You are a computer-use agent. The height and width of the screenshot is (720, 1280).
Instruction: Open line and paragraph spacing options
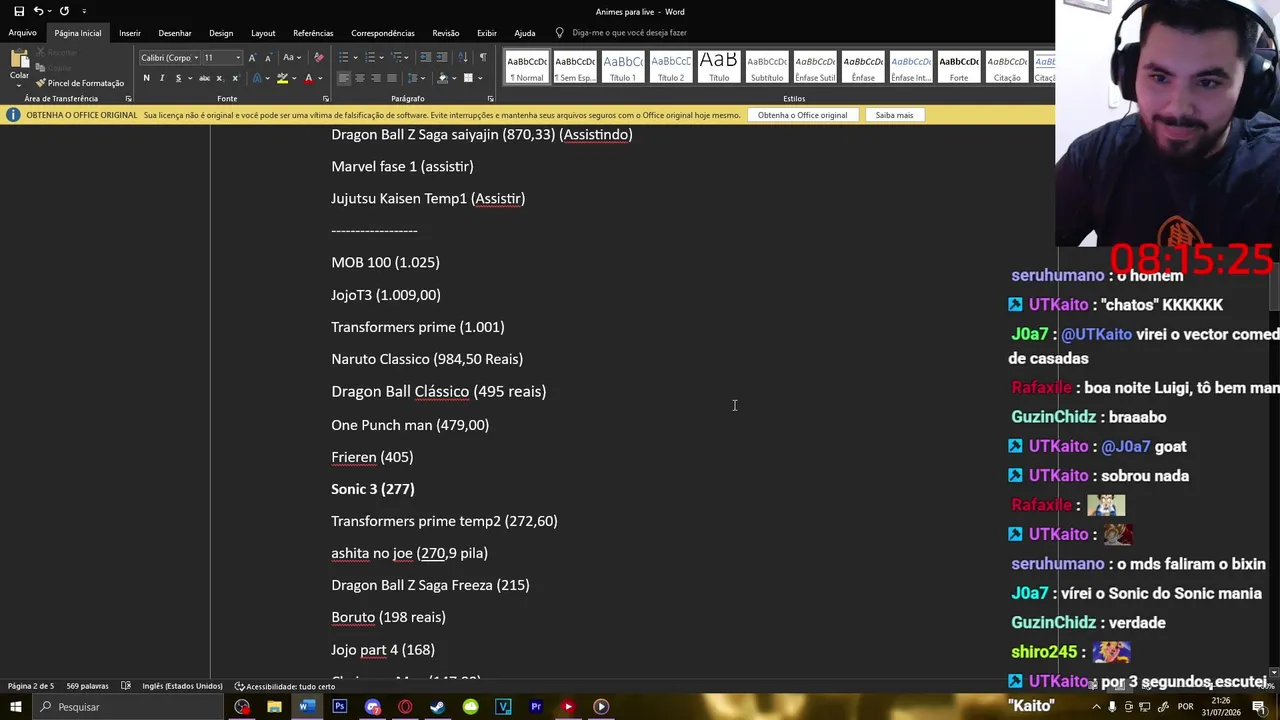[416, 78]
